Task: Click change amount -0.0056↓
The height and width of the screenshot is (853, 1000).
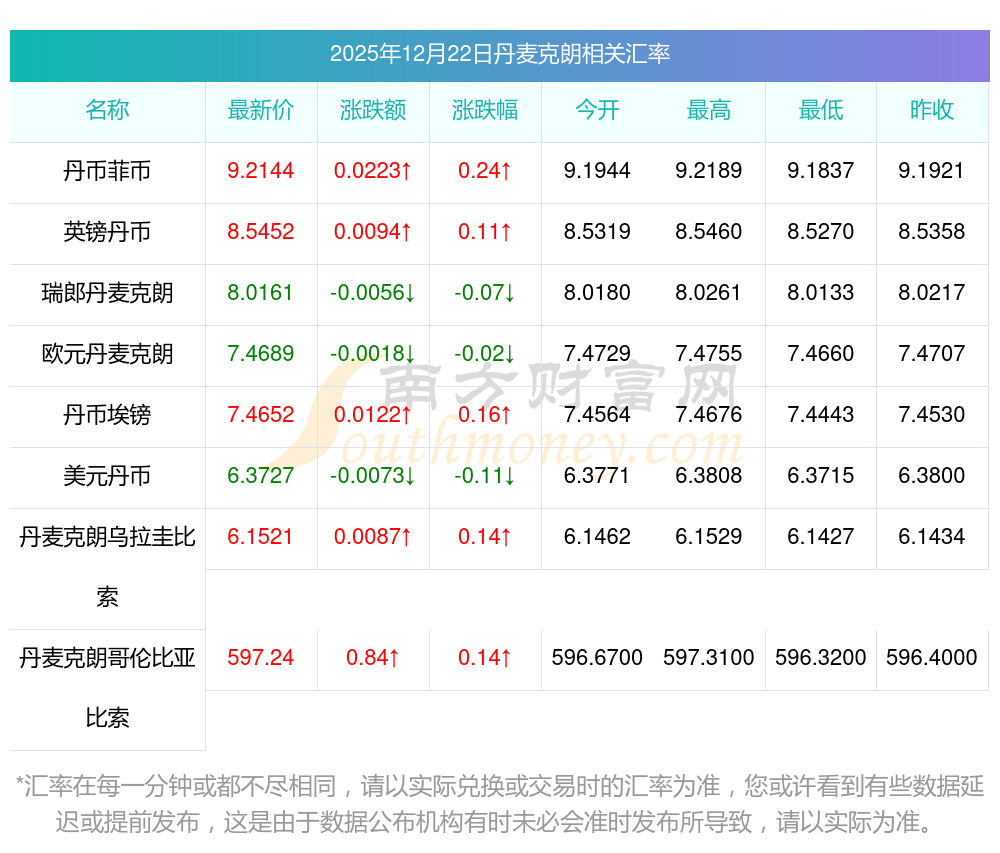Action: 373,293
